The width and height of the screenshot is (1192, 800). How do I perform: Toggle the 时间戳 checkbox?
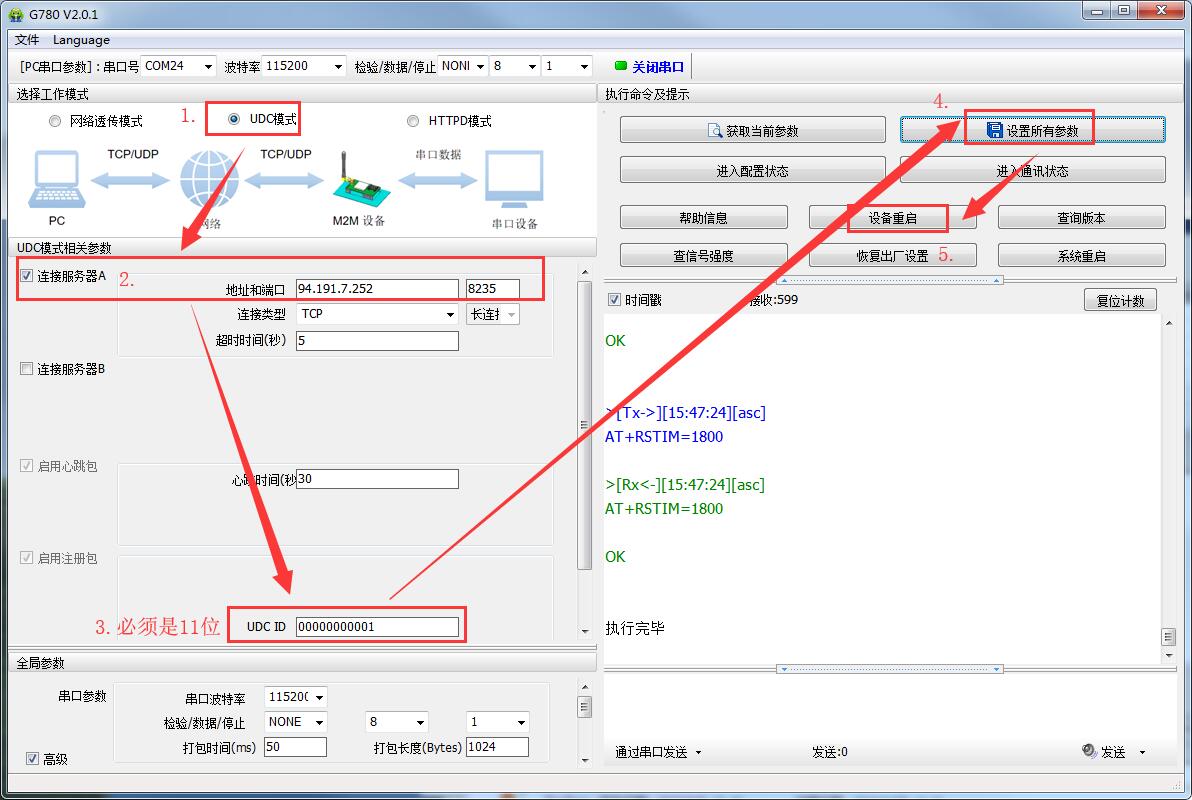pyautogui.click(x=615, y=300)
